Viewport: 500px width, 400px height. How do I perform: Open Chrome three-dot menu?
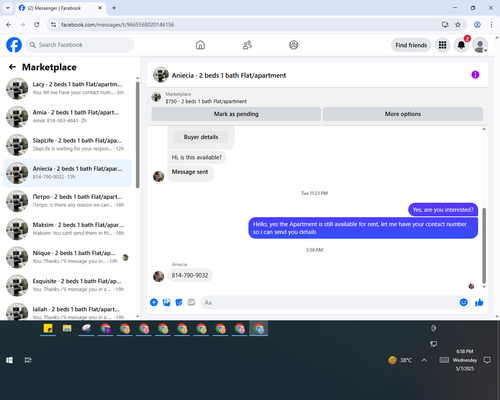pyautogui.click(x=491, y=25)
